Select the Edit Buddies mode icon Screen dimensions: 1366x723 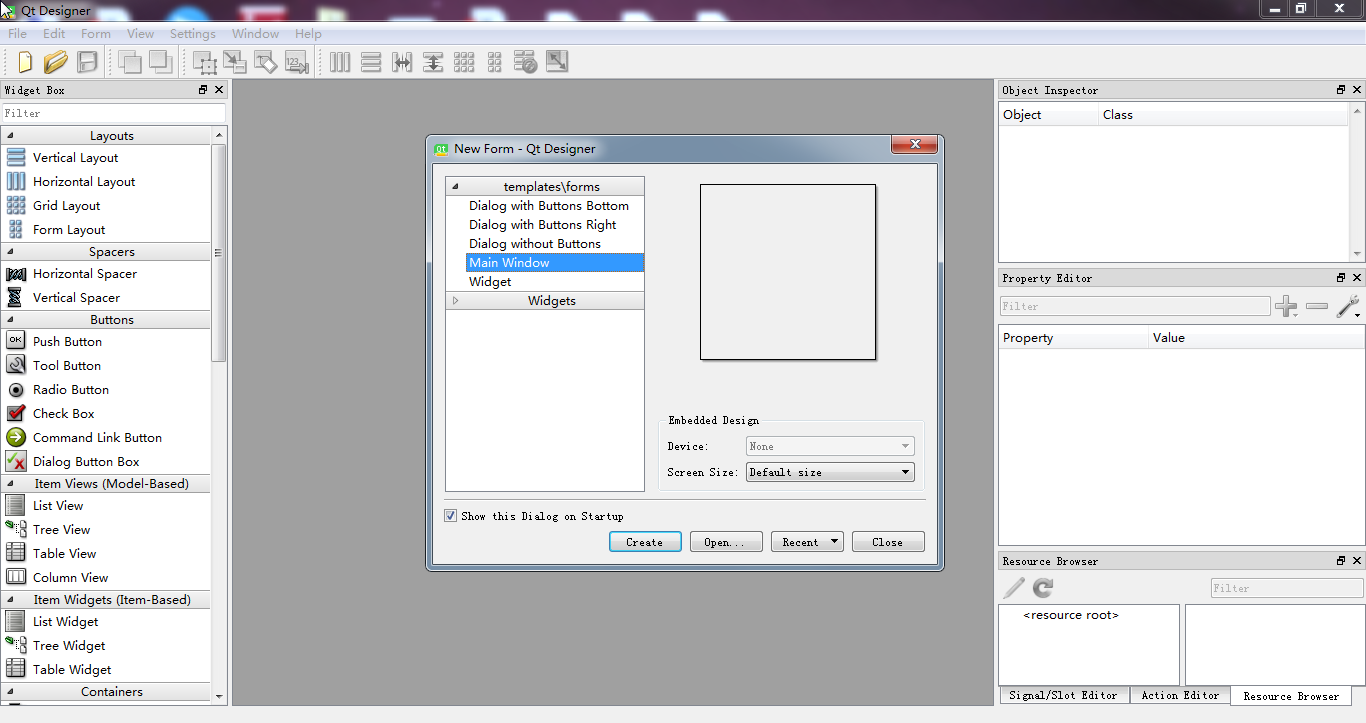[x=266, y=62]
